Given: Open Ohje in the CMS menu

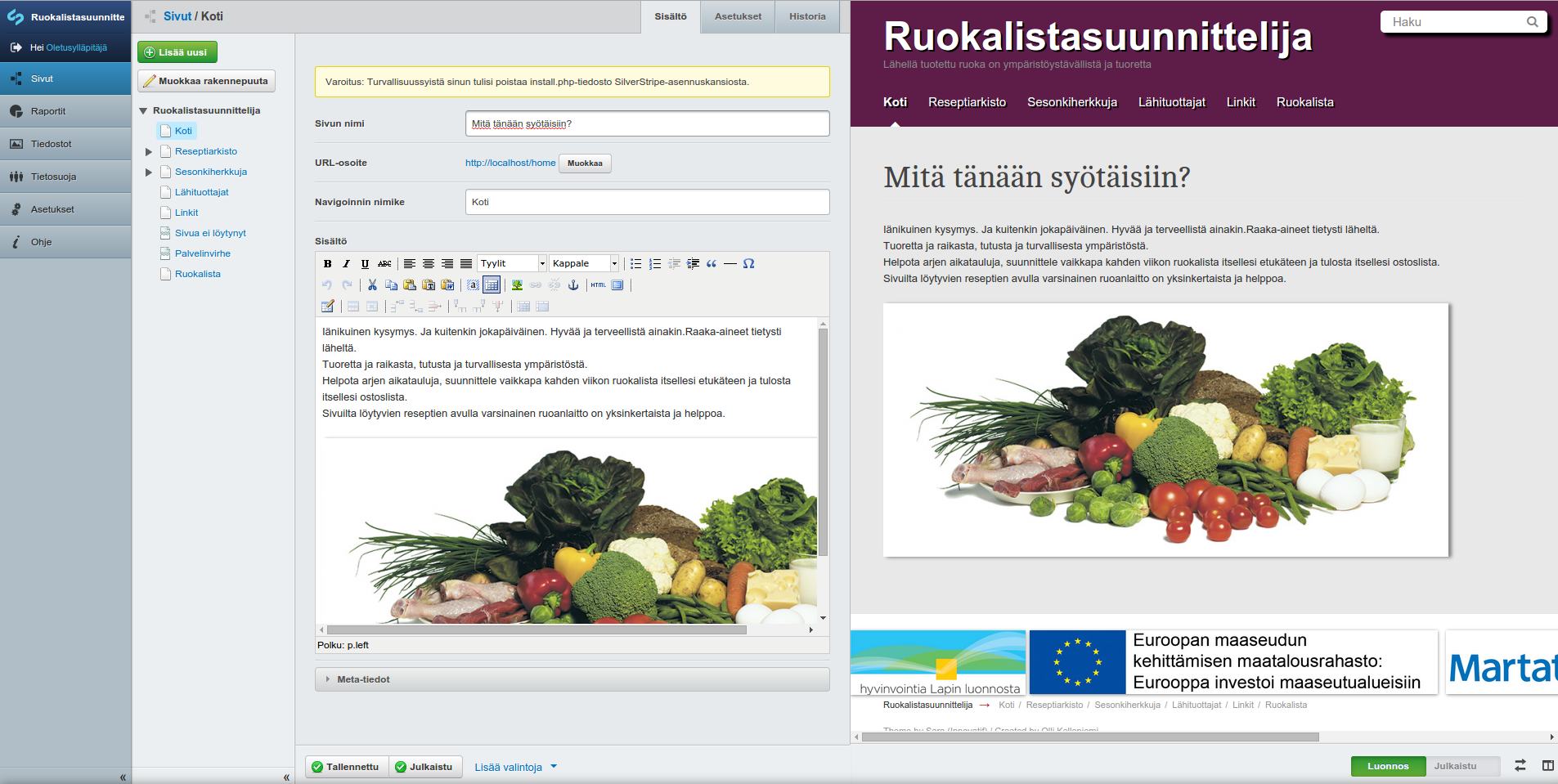Looking at the screenshot, I should pos(65,242).
